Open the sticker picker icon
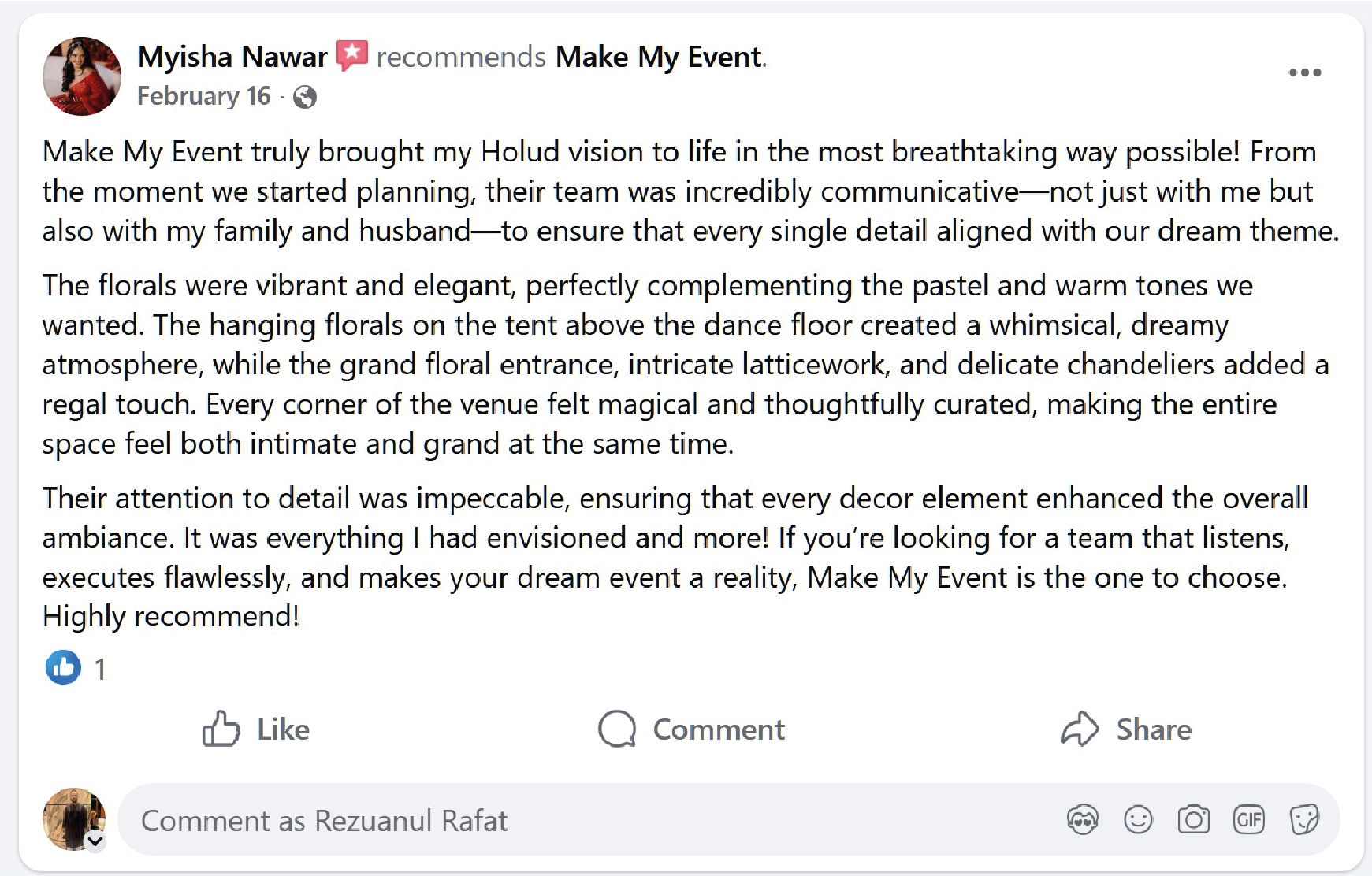 click(x=1305, y=819)
